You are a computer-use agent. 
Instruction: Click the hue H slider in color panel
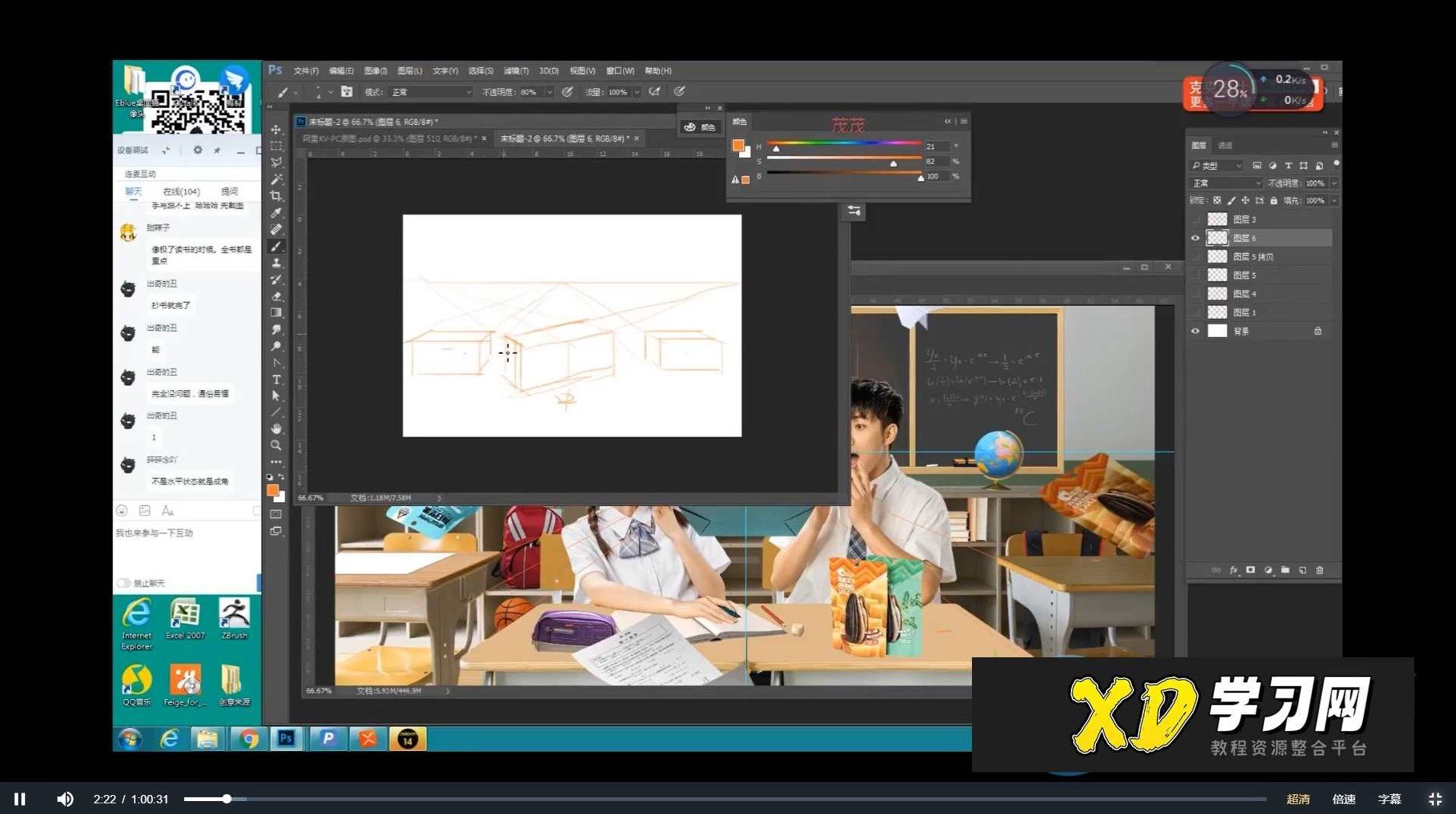click(843, 144)
